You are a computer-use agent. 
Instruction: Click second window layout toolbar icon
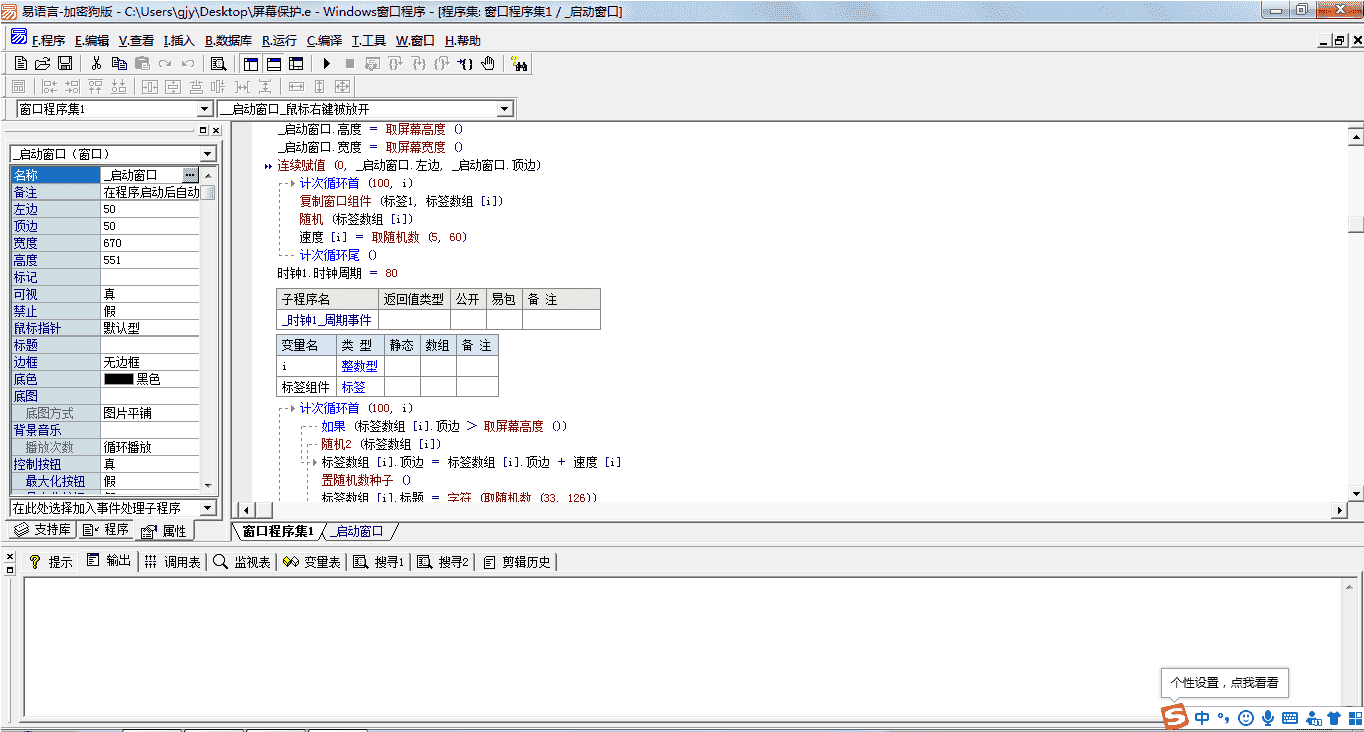point(273,63)
